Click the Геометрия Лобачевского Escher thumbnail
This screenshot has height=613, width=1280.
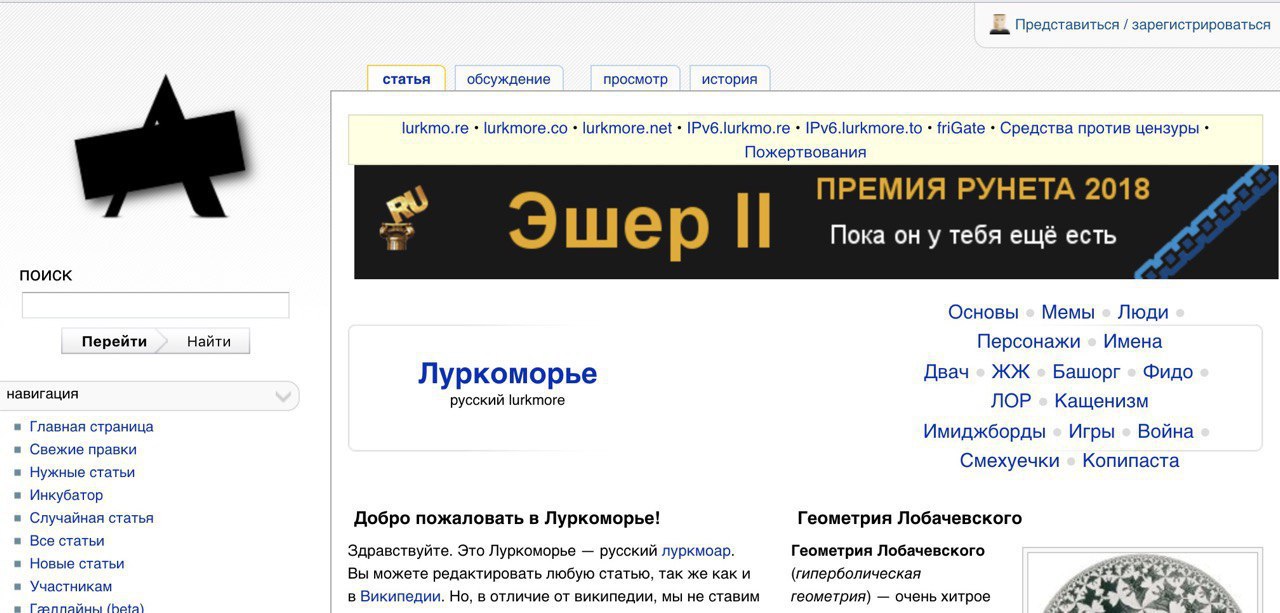(1142, 582)
